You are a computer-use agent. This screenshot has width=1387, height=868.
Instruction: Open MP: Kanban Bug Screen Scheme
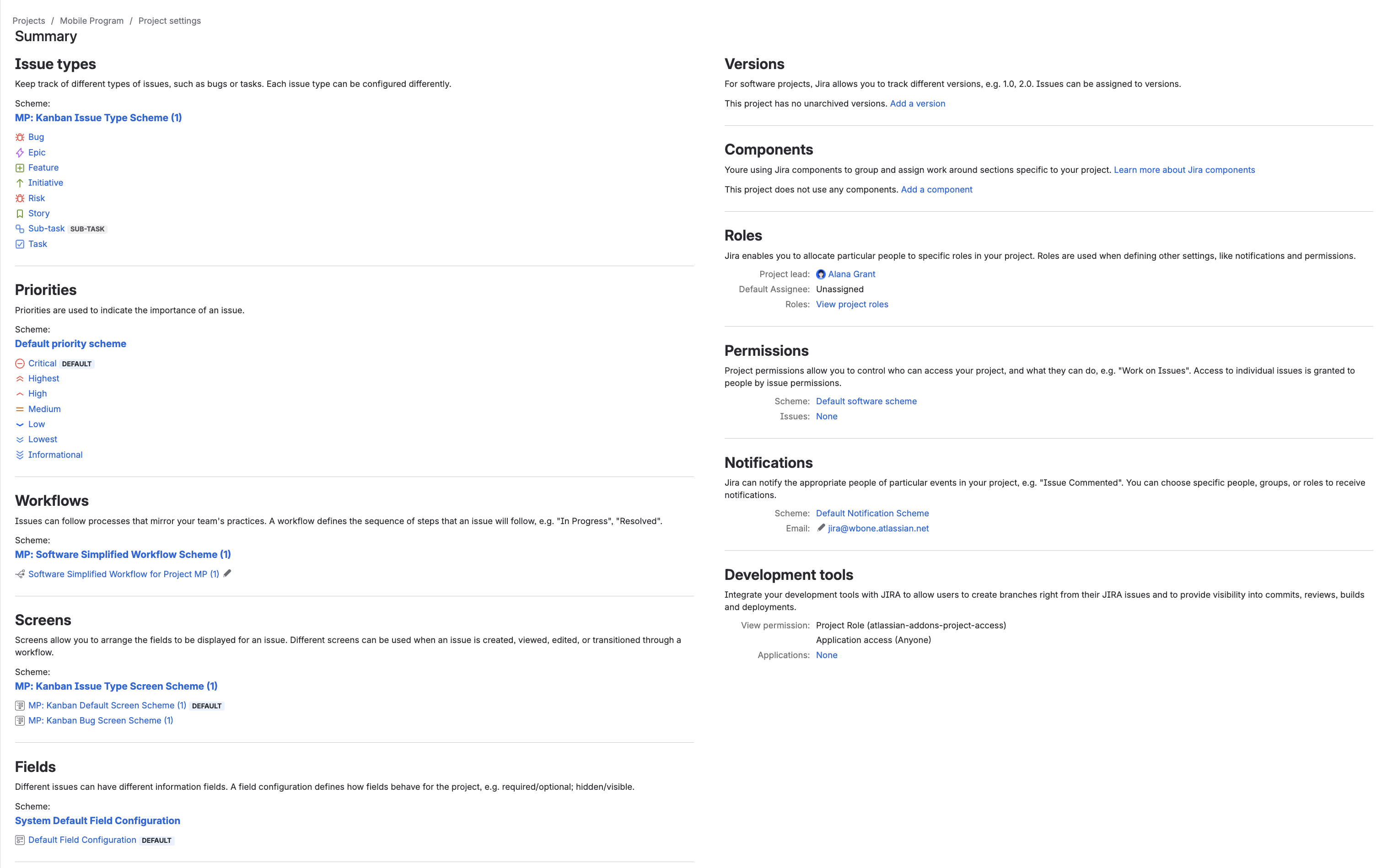[100, 720]
